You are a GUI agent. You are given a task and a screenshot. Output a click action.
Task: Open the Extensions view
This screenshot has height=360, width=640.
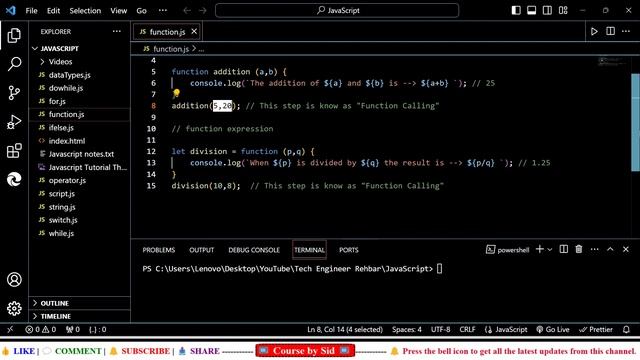(14, 151)
